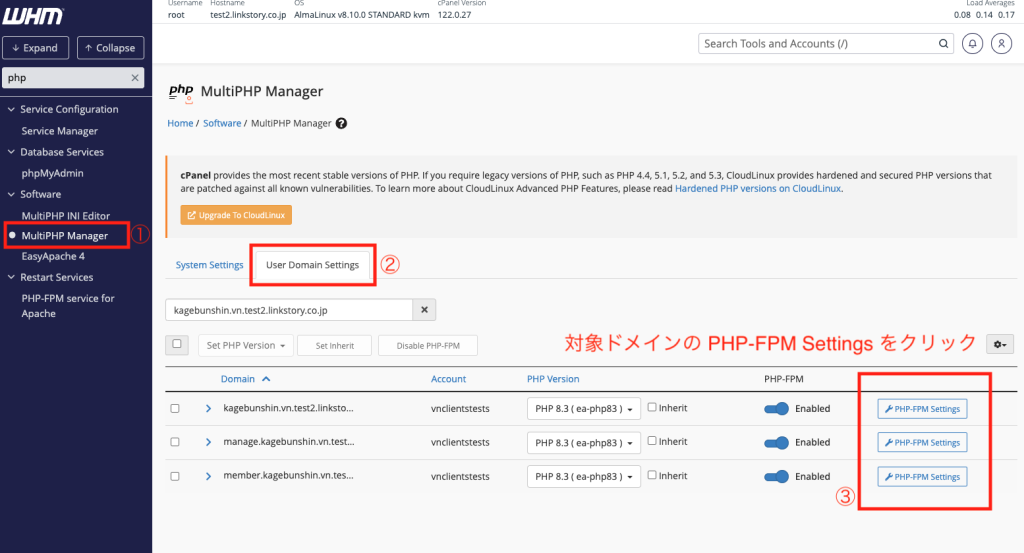The width and height of the screenshot is (1024, 553).
Task: Open the table settings gear menu
Action: pos(999,344)
